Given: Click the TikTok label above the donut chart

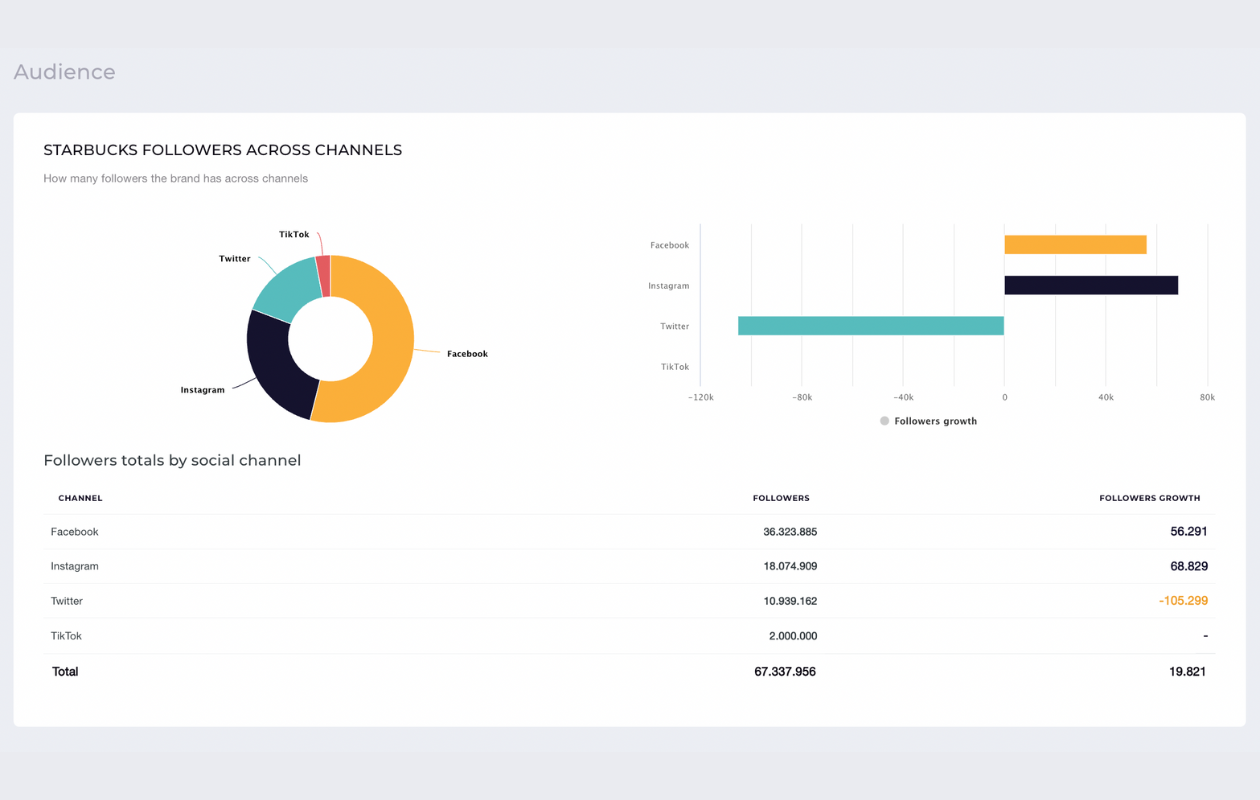Looking at the screenshot, I should [294, 234].
